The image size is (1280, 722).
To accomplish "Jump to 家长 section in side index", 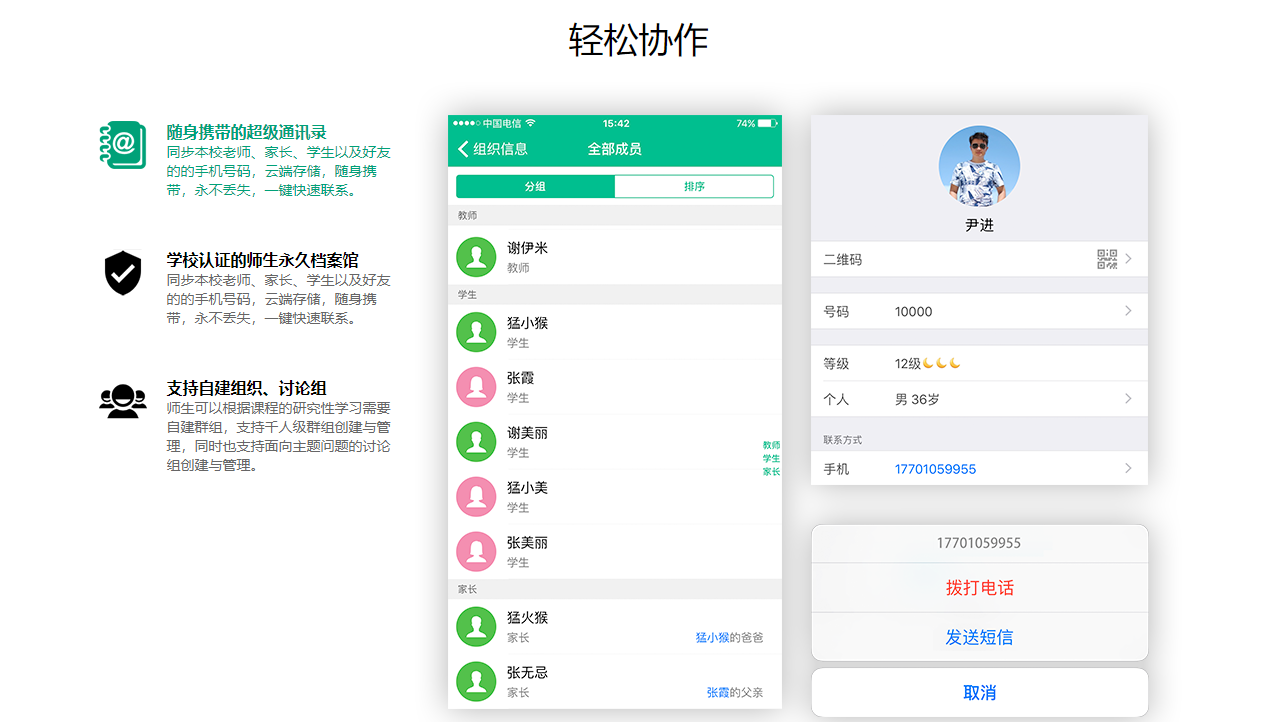I will click(771, 472).
